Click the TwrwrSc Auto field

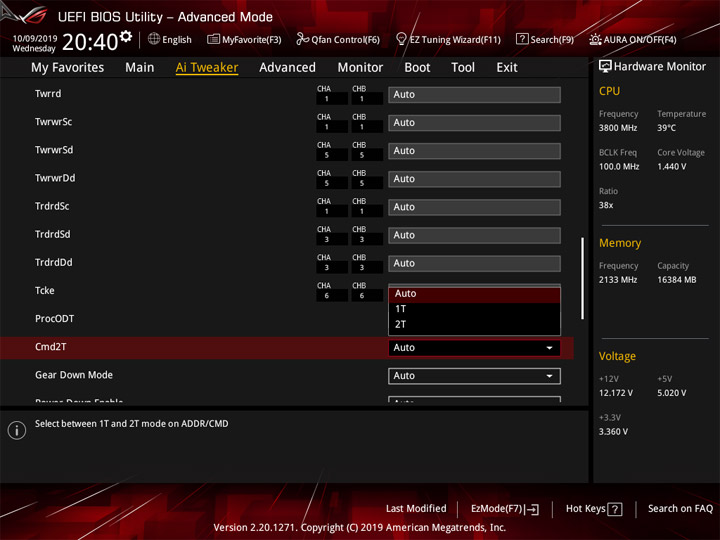pos(474,123)
